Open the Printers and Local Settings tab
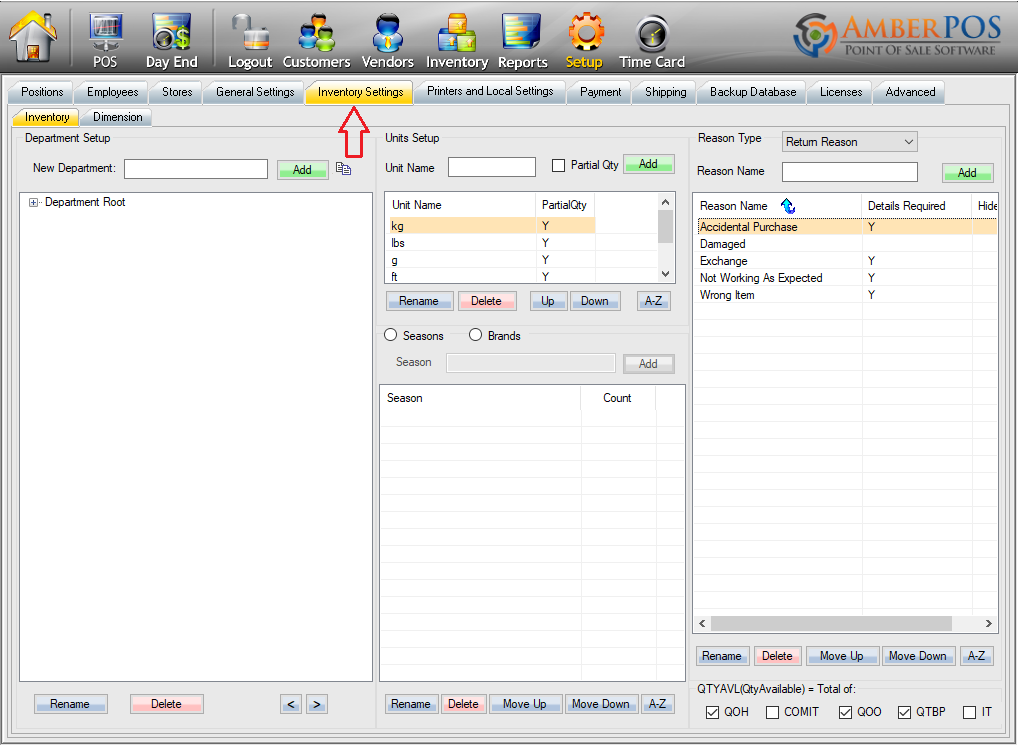The width and height of the screenshot is (1018, 746). [x=490, y=92]
